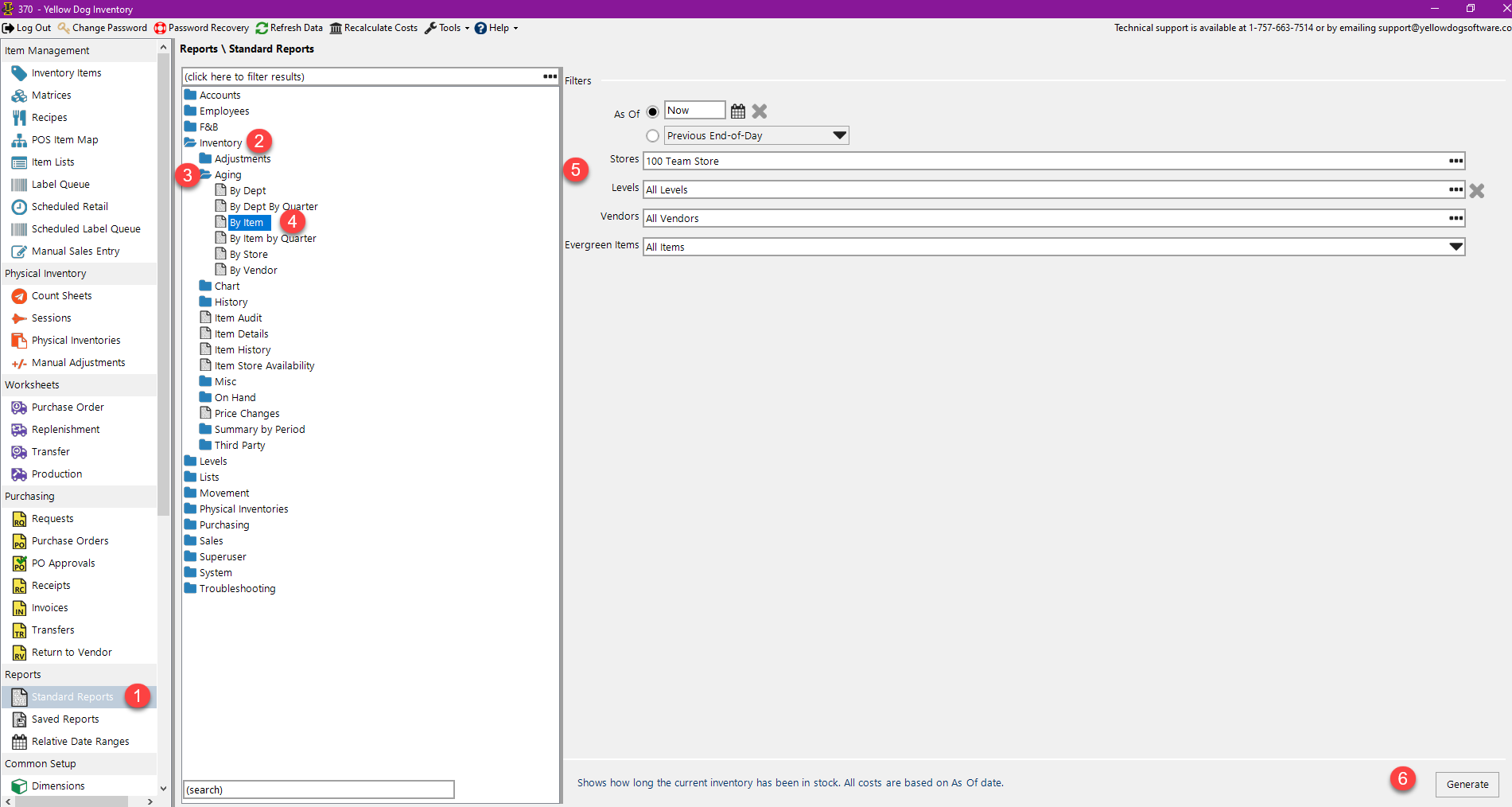Open Manual Adjustments
The width and height of the screenshot is (1512, 807).
tap(78, 363)
